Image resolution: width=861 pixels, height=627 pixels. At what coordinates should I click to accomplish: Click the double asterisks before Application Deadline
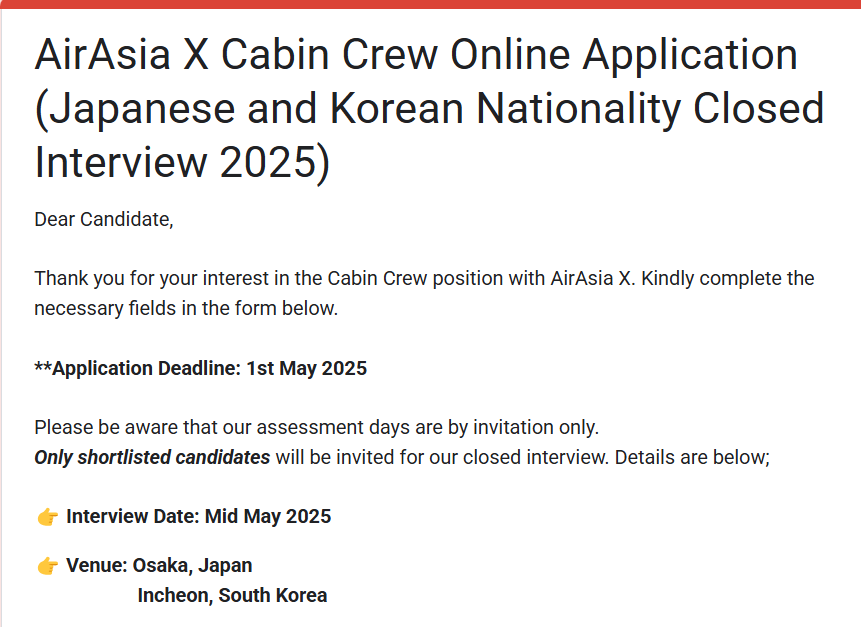click(43, 367)
